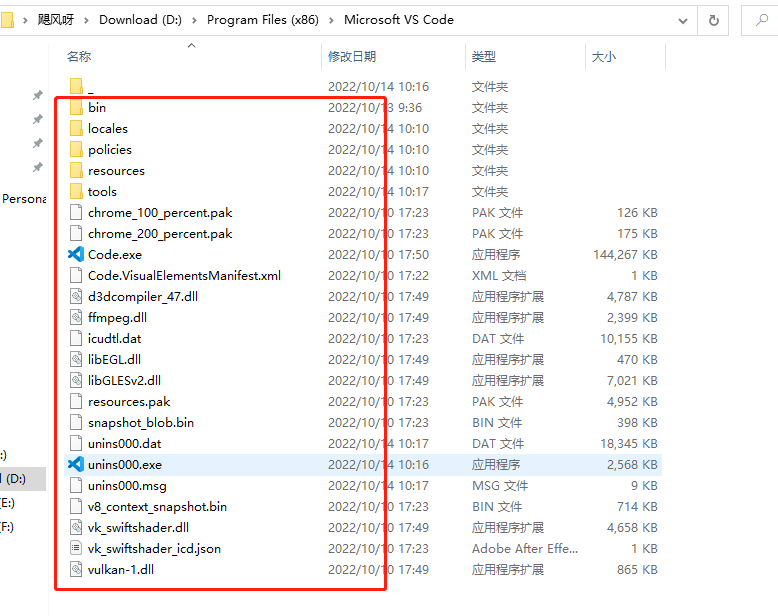Click the DLL icon of libGLESv2.dll
The width and height of the screenshot is (778, 616).
(76, 380)
